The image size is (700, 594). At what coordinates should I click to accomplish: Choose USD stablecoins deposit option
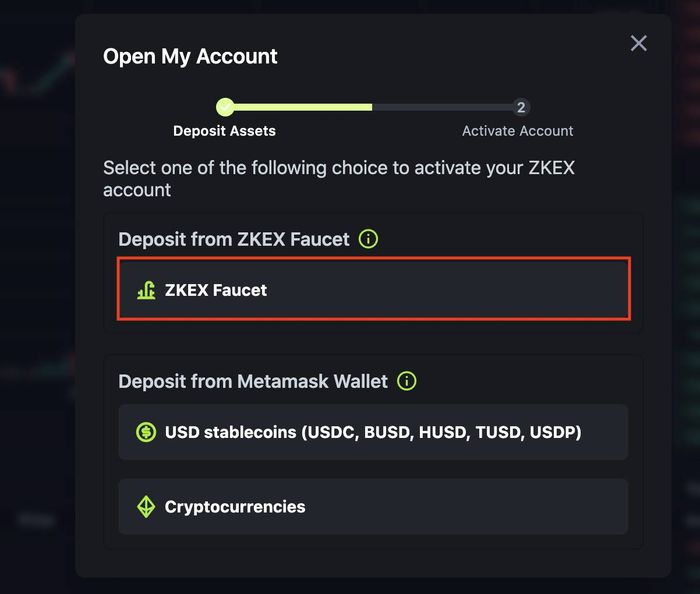pyautogui.click(x=373, y=432)
